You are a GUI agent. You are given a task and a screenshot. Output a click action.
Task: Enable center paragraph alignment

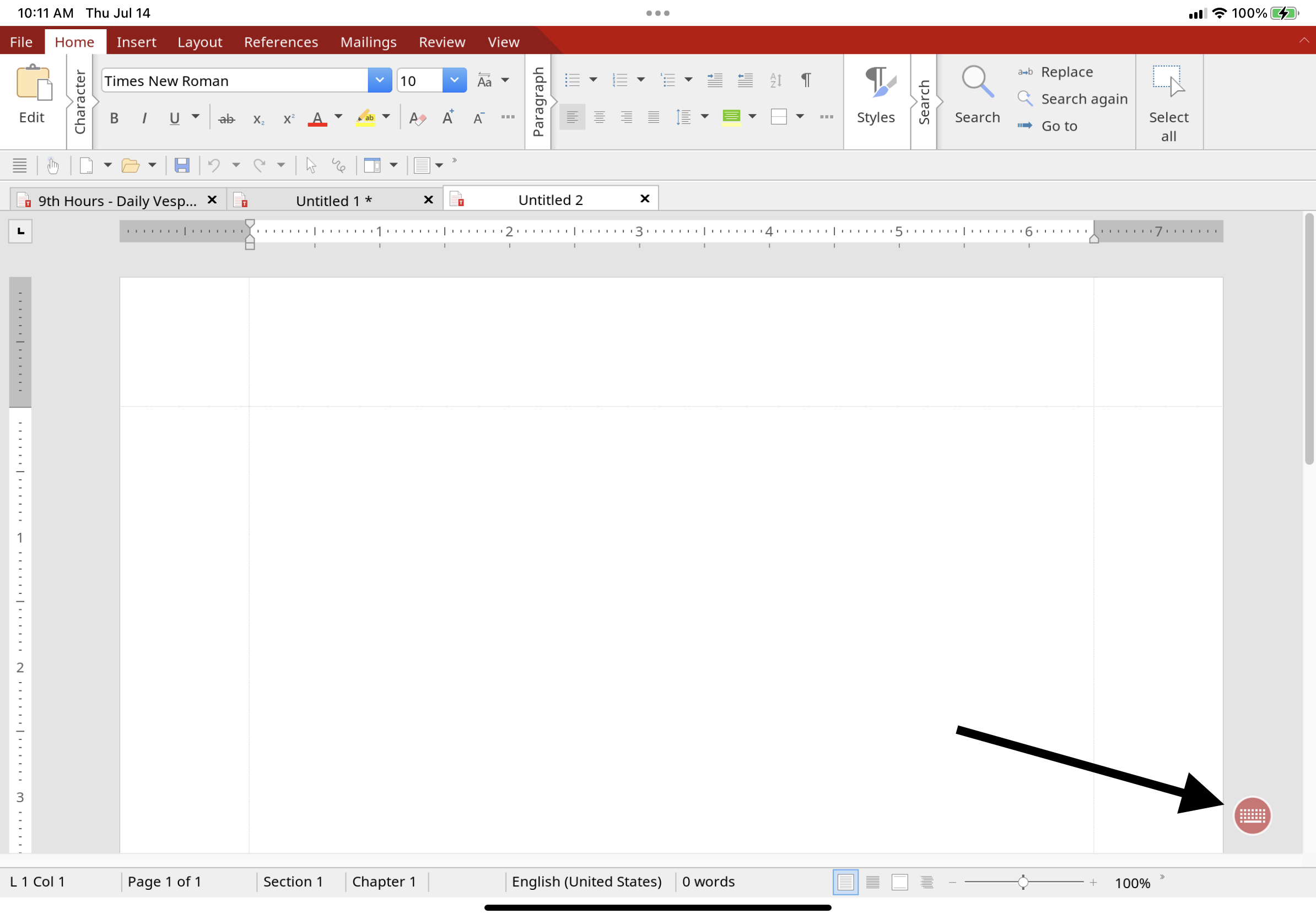(x=599, y=117)
